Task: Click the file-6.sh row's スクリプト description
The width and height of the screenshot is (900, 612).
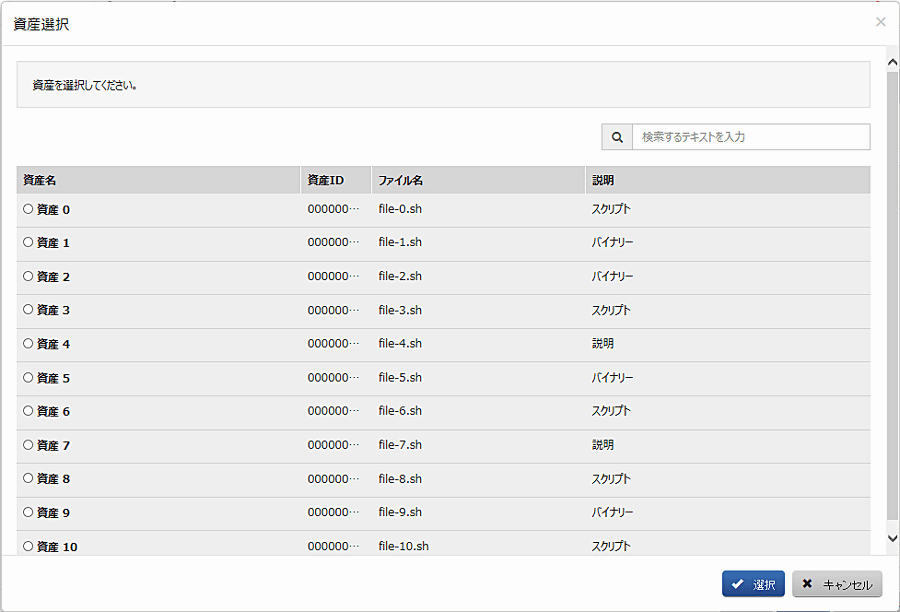Action: coord(611,411)
